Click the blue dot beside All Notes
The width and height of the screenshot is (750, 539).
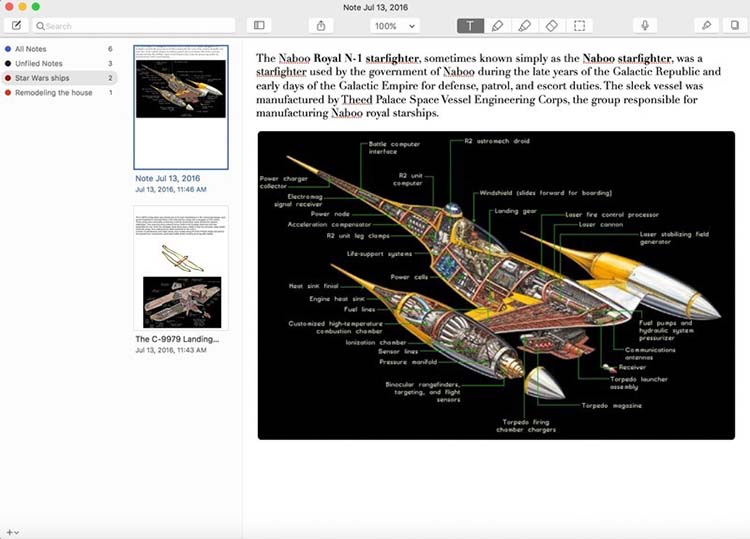tap(8, 49)
